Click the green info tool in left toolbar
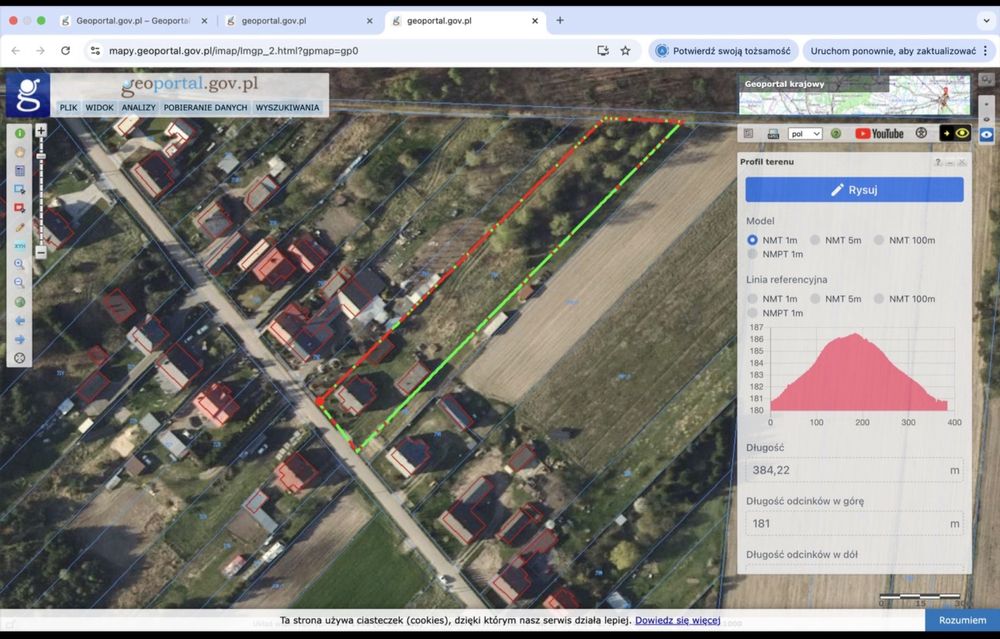Screen dimensions: 1000x639 (x=19, y=133)
